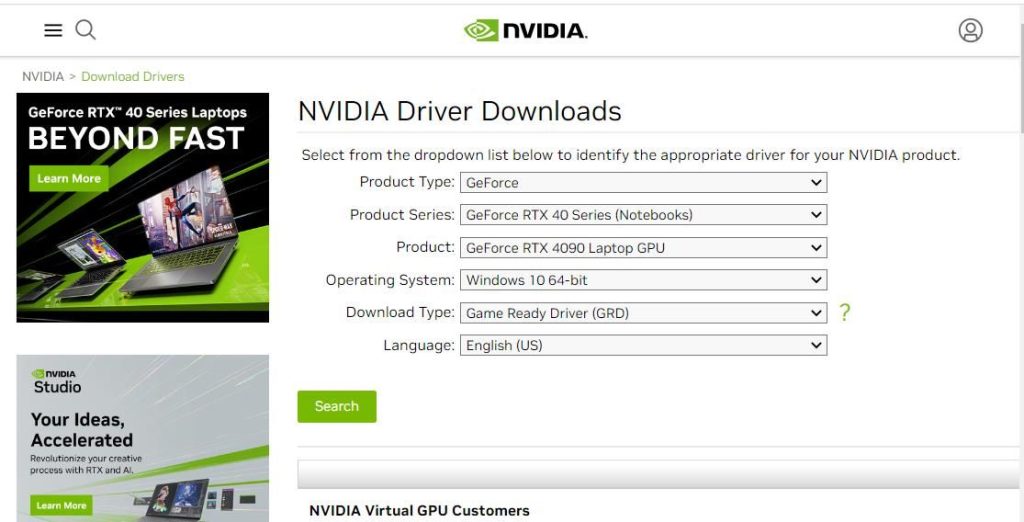Click Learn More on NVIDIA Studio banner

click(x=62, y=505)
